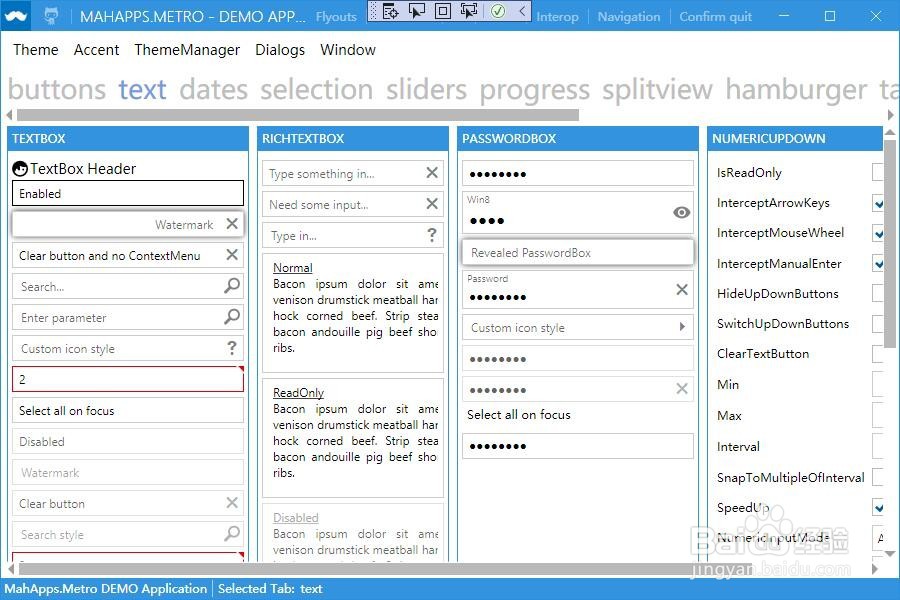This screenshot has height=600, width=900.
Task: Enable the ClearTextButton checkbox
Action: 878,354
